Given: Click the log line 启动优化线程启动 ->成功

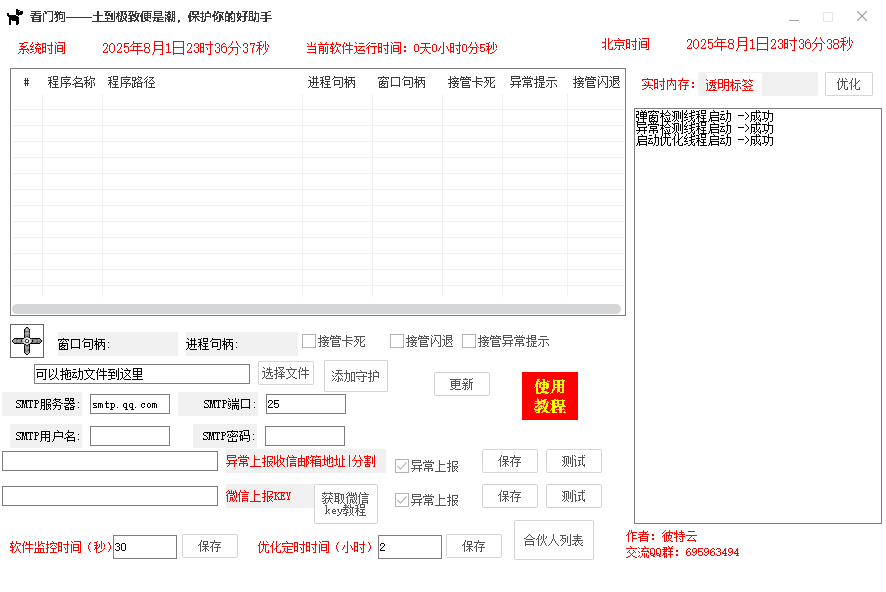Looking at the screenshot, I should tap(704, 140).
